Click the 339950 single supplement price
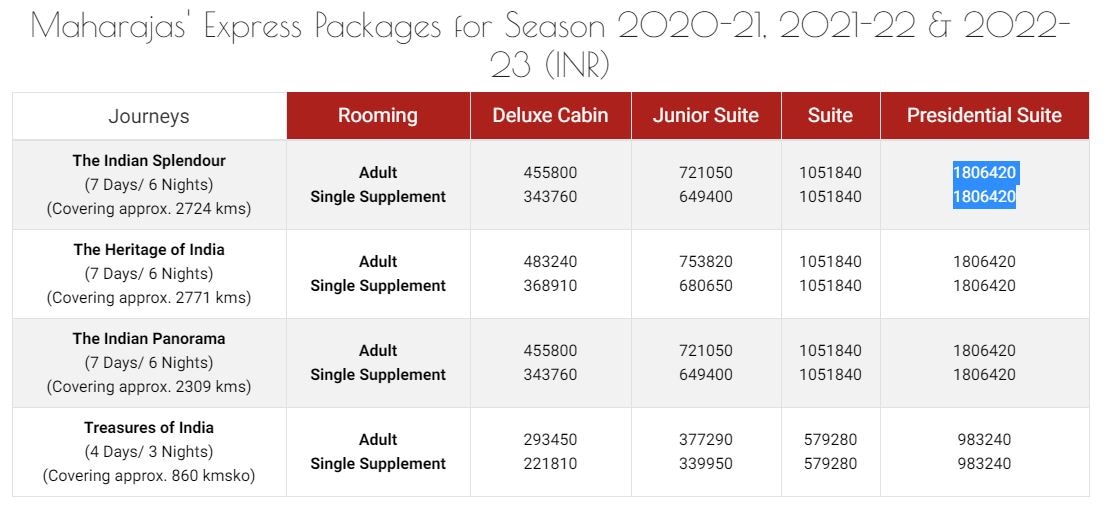The width and height of the screenshot is (1104, 511). [x=705, y=463]
